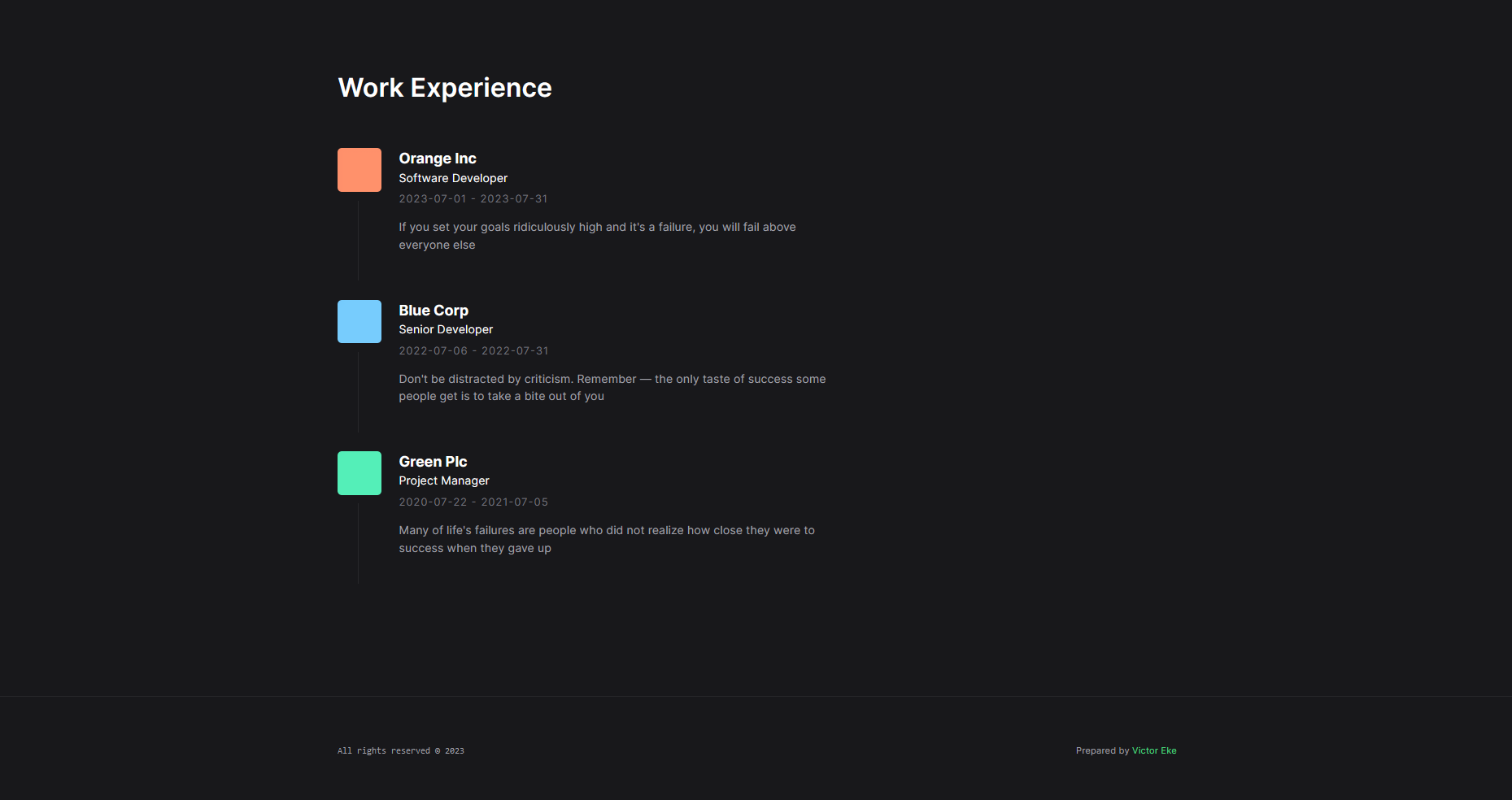Click the 'Prepared by' footer label
The height and width of the screenshot is (800, 1512).
[1102, 750]
